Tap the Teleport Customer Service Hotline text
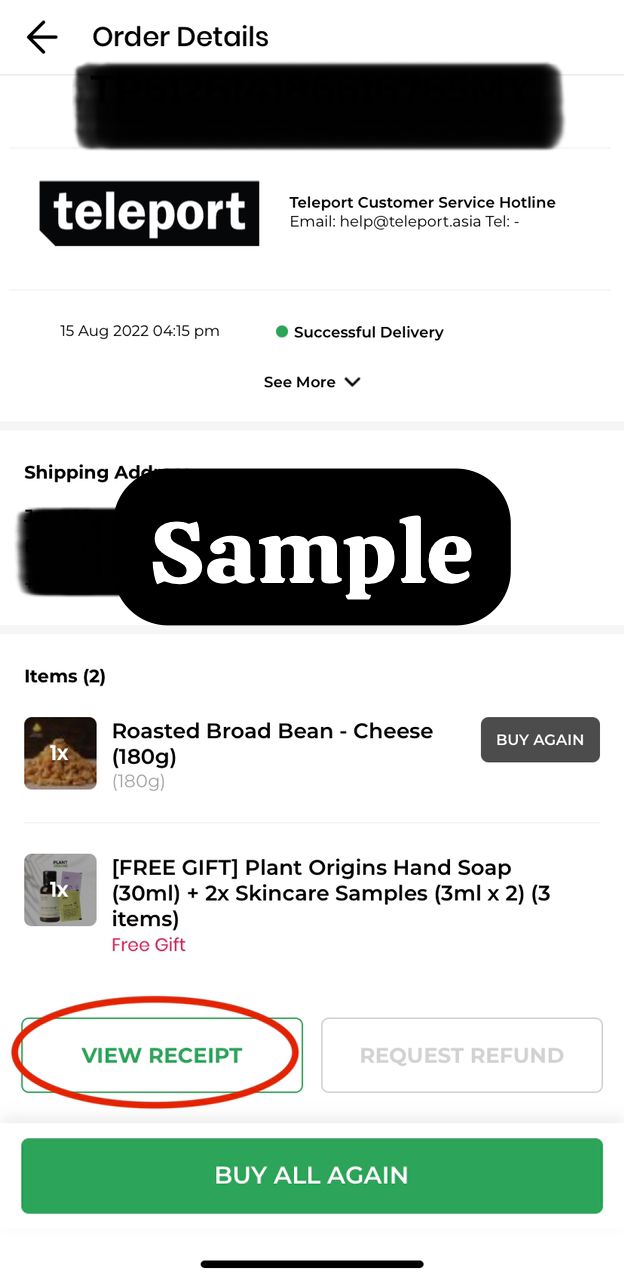The image size is (624, 1280). pos(422,203)
